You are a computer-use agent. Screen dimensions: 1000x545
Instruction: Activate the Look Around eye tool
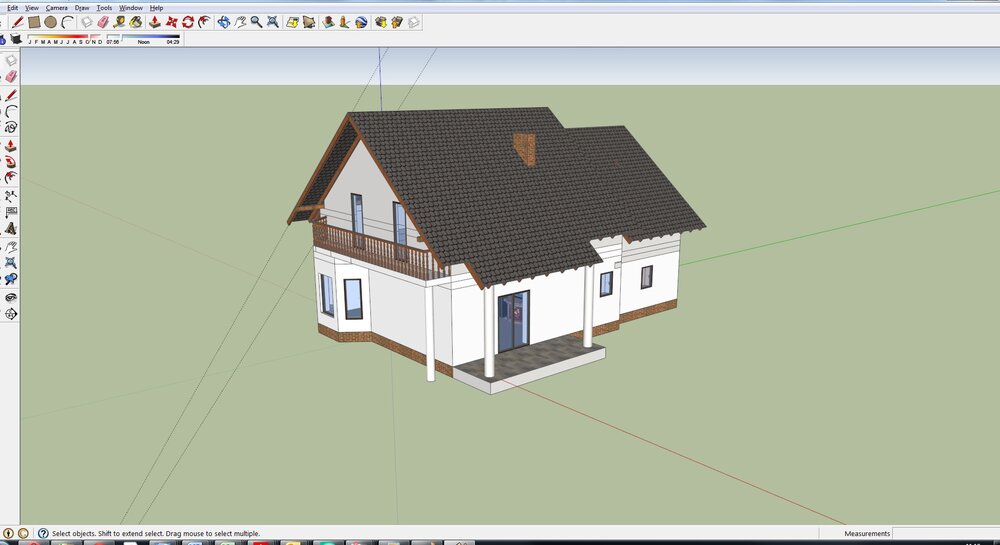coord(11,297)
